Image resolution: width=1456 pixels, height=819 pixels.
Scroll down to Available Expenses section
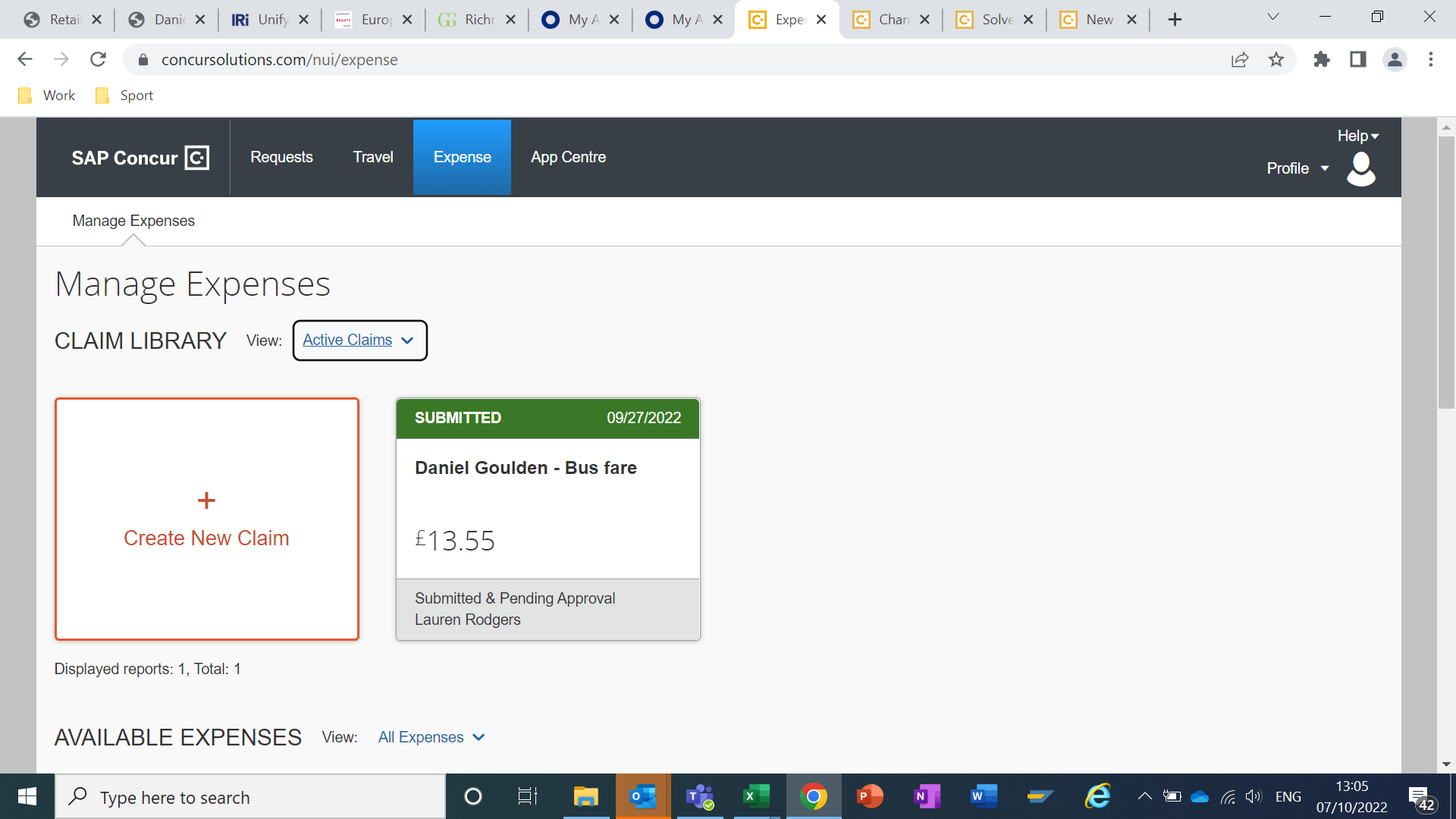pos(179,736)
